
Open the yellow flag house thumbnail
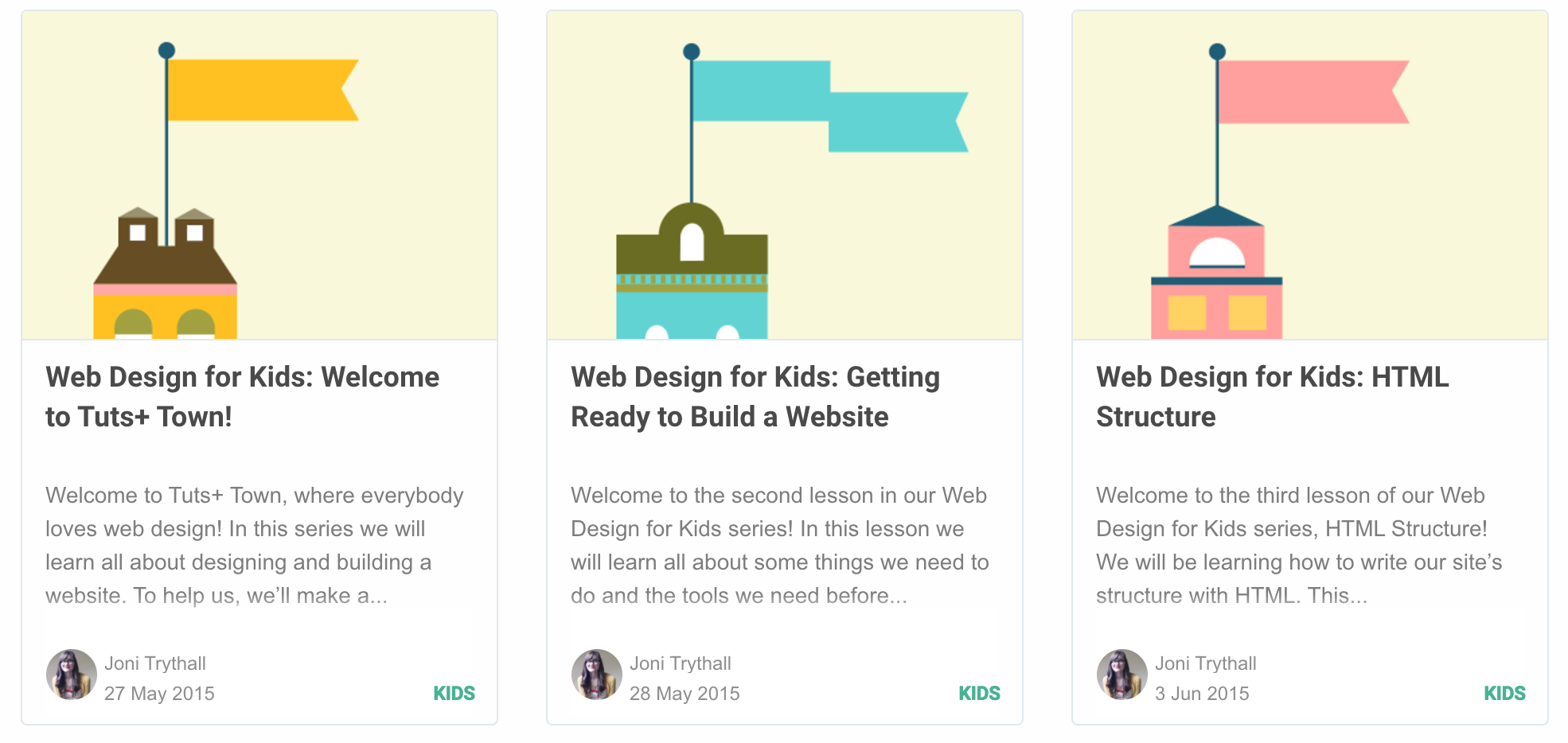tap(259, 176)
